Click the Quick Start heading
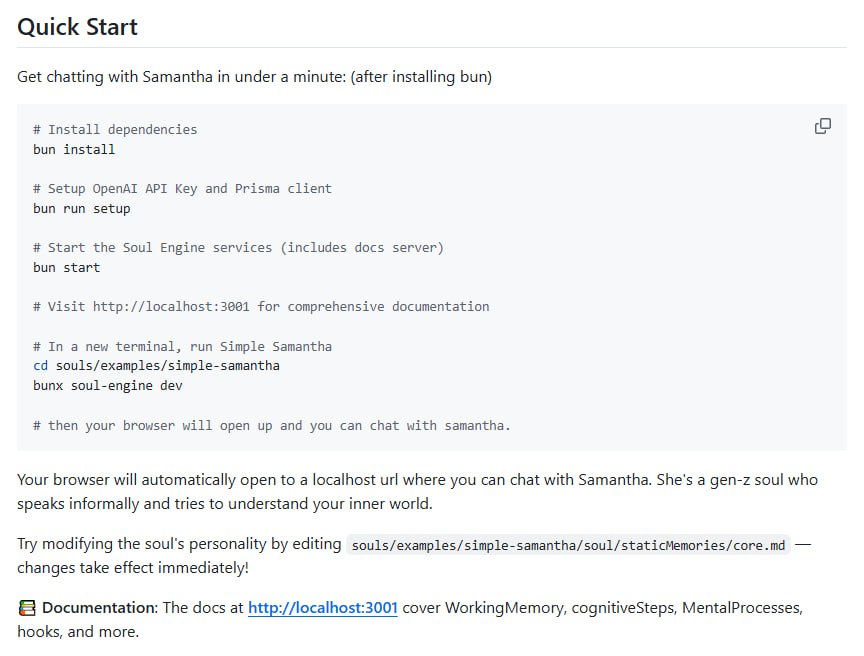This screenshot has width=864, height=656. point(77,27)
